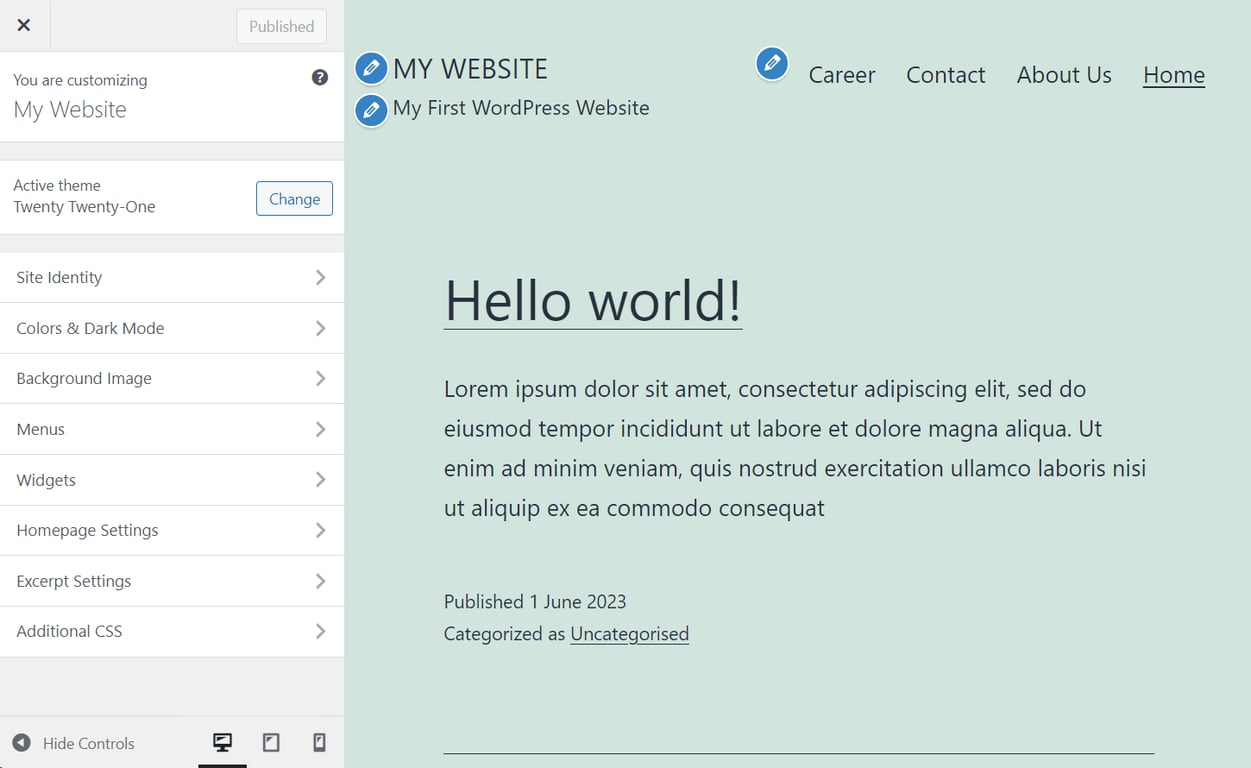The width and height of the screenshot is (1251, 768).
Task: Switch preview to tablet view
Action: click(270, 743)
